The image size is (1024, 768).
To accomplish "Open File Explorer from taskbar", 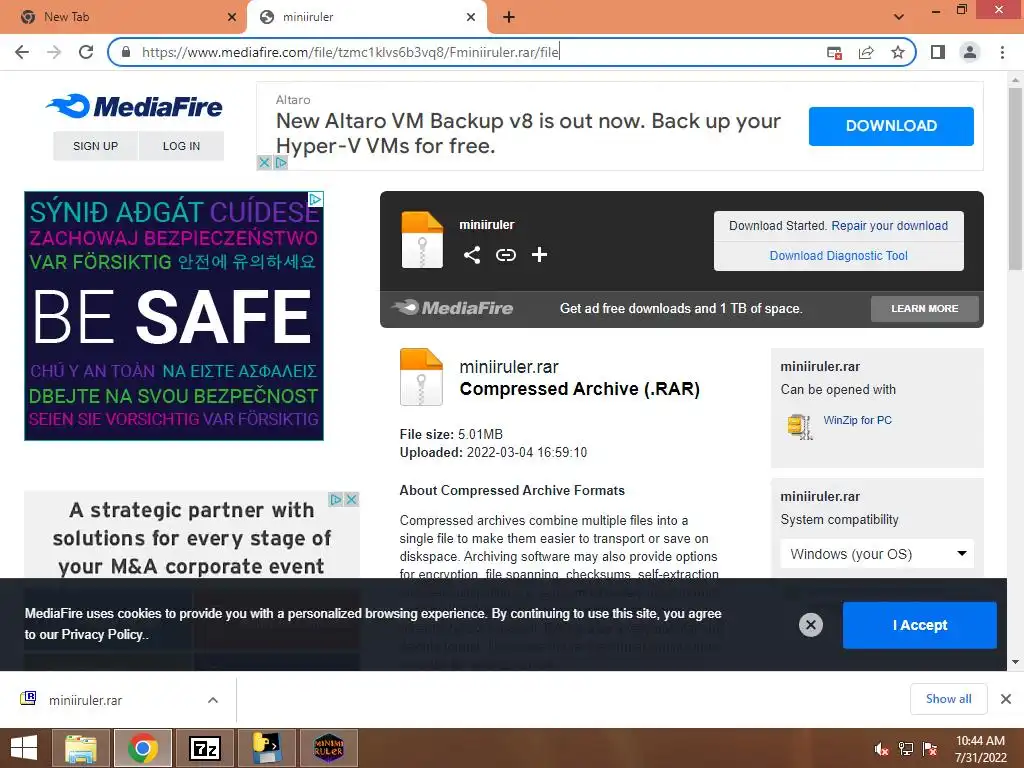I will 81,748.
